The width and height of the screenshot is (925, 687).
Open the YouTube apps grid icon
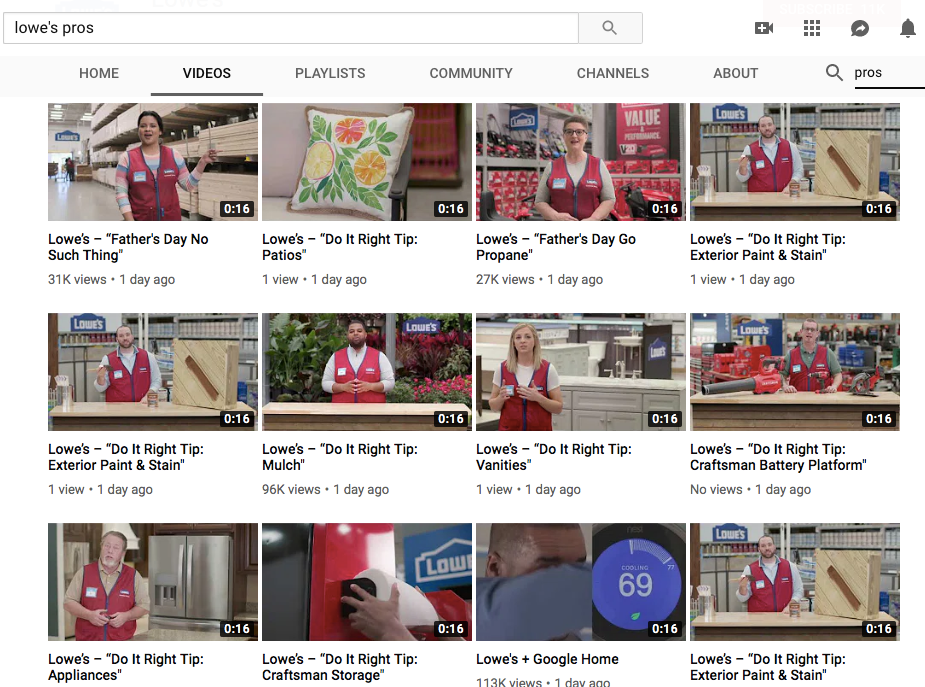coord(812,28)
